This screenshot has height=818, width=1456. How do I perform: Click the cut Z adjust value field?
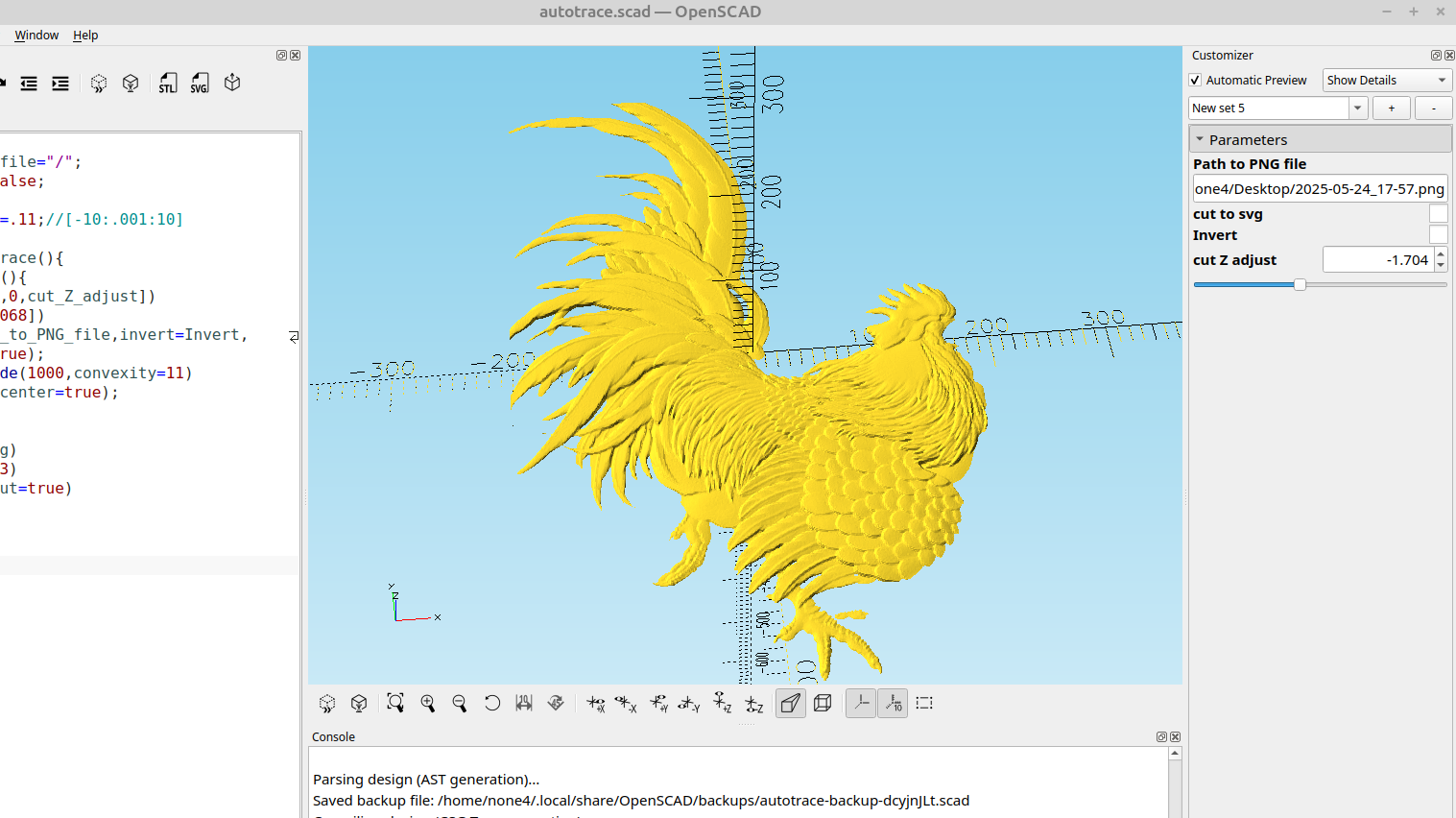click(1378, 259)
